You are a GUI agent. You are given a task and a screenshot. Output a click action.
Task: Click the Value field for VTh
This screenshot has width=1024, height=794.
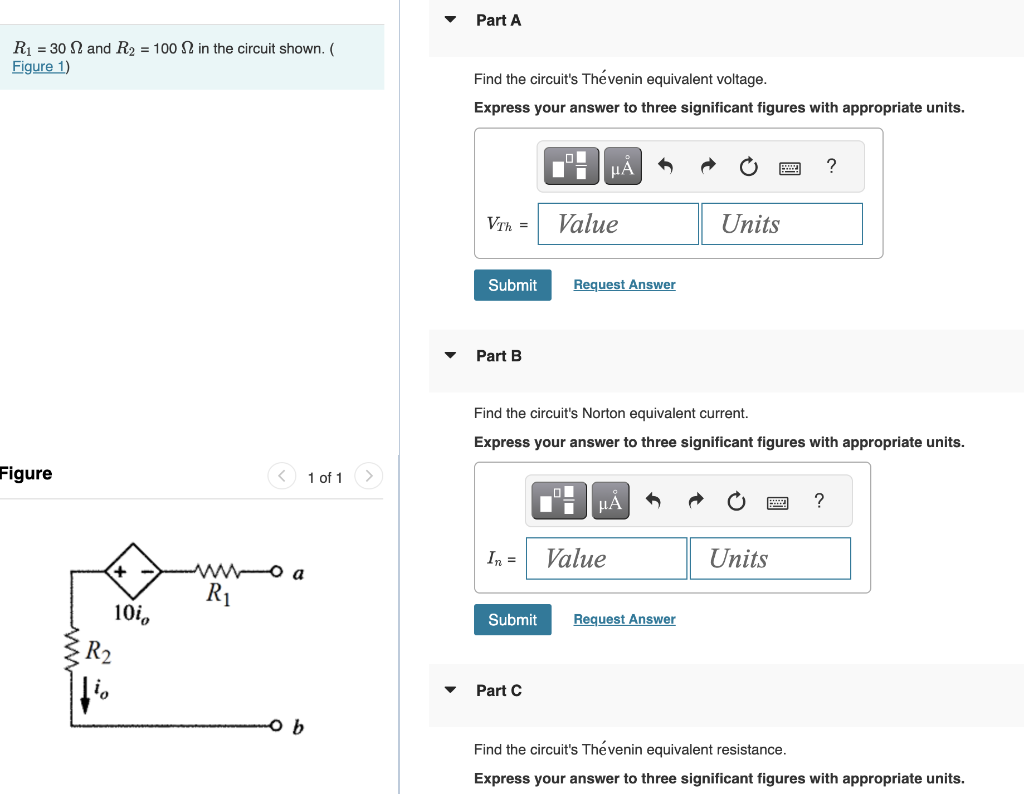click(617, 223)
